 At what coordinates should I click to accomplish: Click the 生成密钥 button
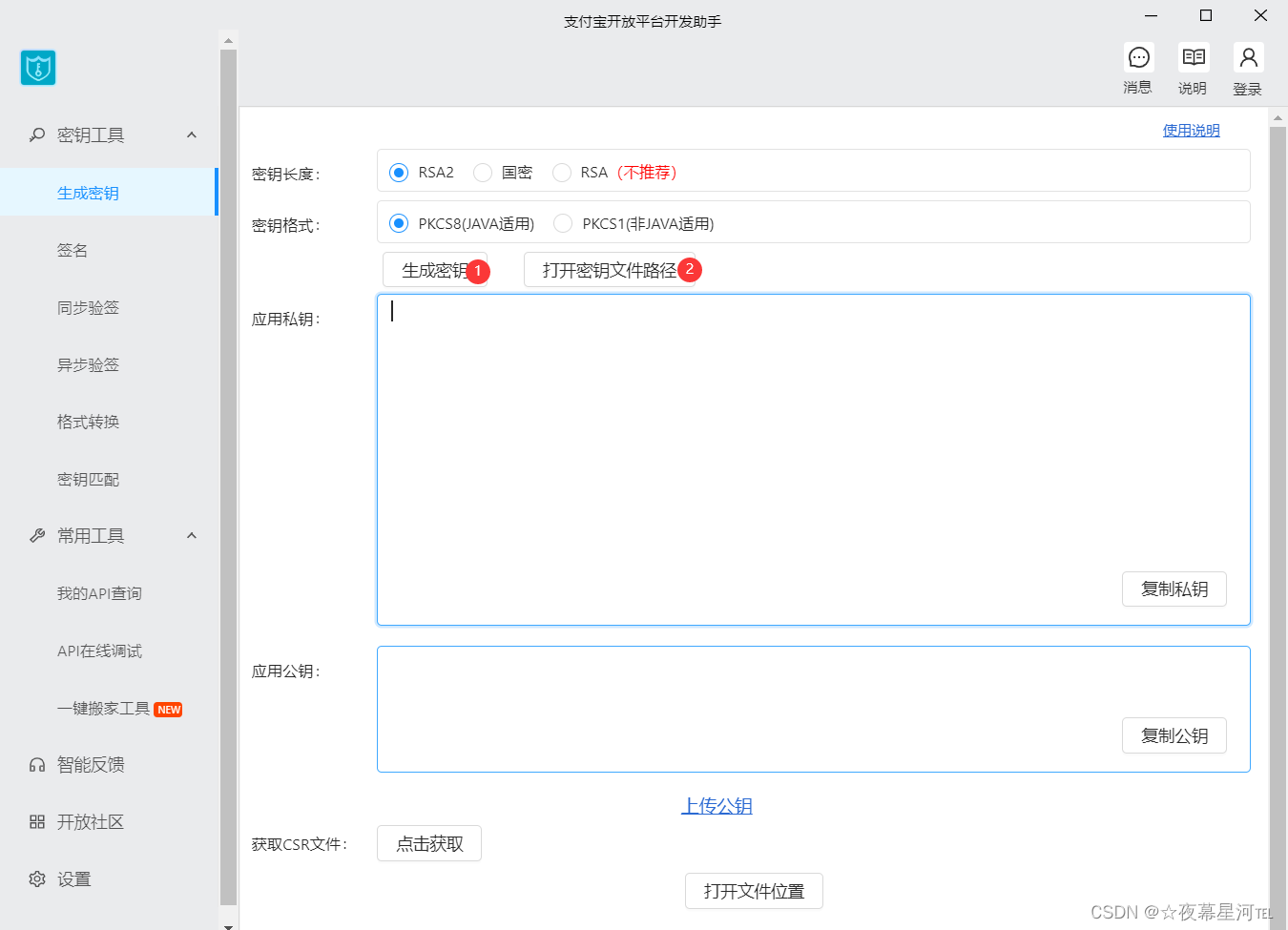[x=435, y=270]
